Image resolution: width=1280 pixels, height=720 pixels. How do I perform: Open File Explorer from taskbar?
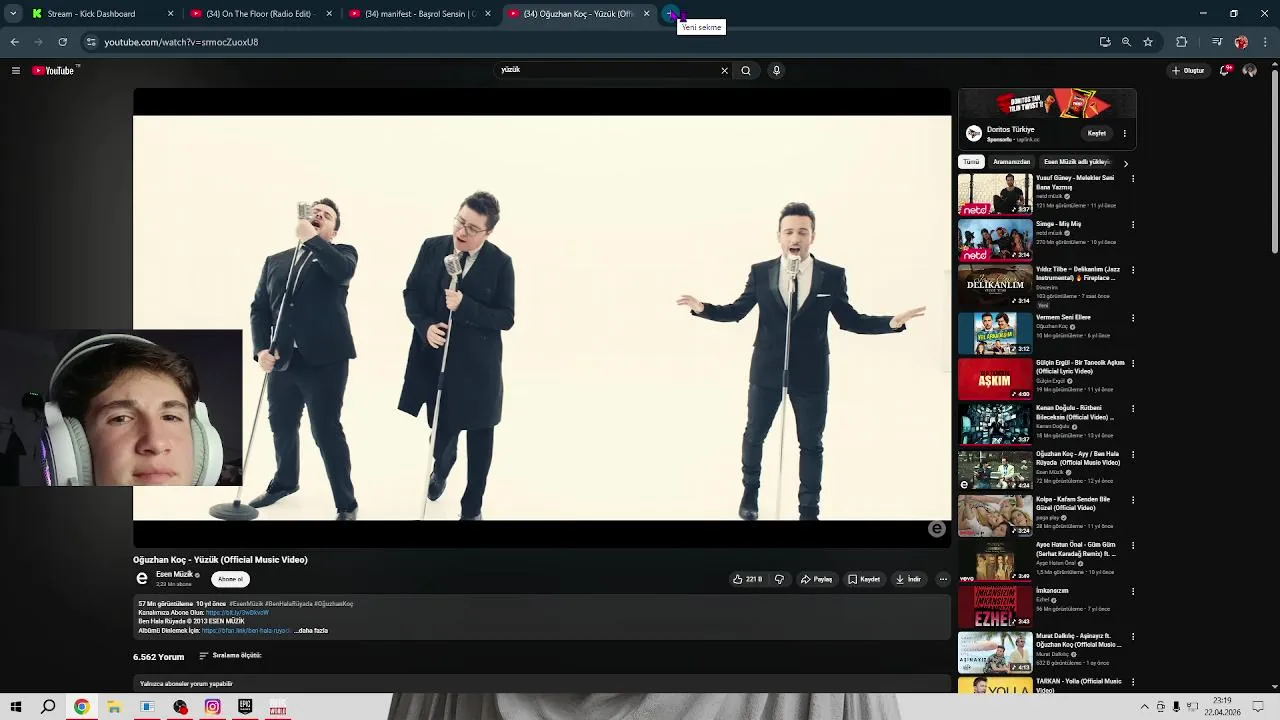(114, 707)
